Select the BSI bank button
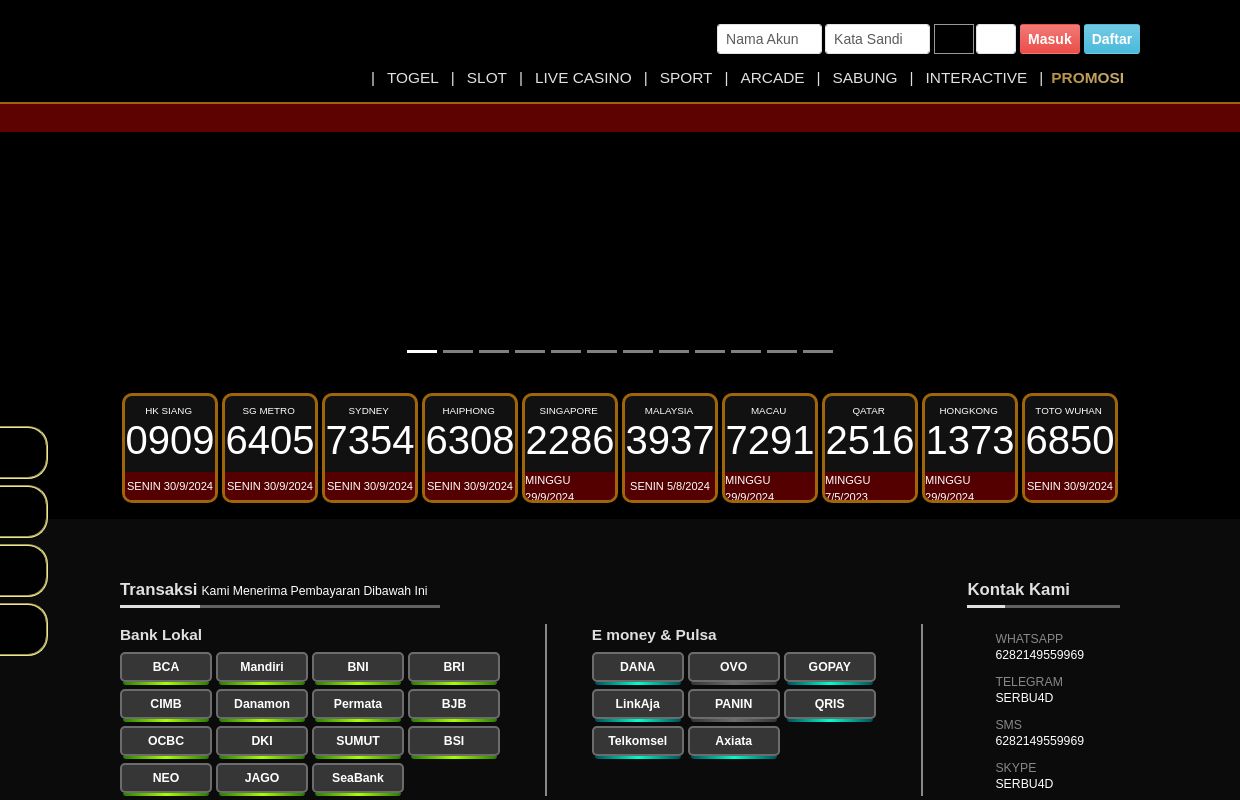This screenshot has height=800, width=1240. click(454, 741)
